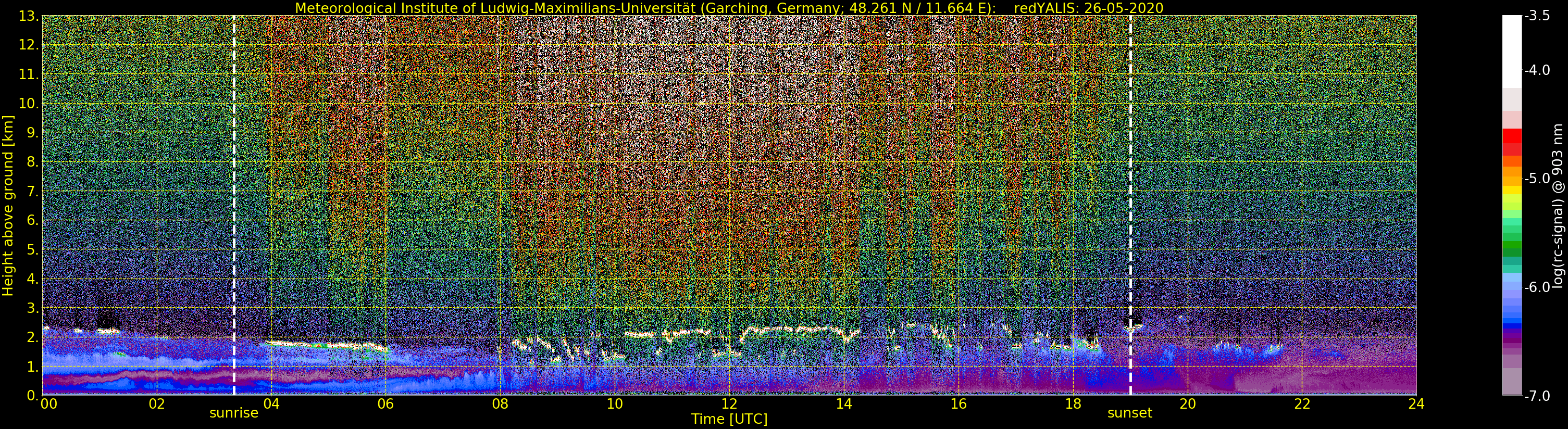Click the '13.' height axis tick label
The image size is (1568, 429).
coord(29,16)
